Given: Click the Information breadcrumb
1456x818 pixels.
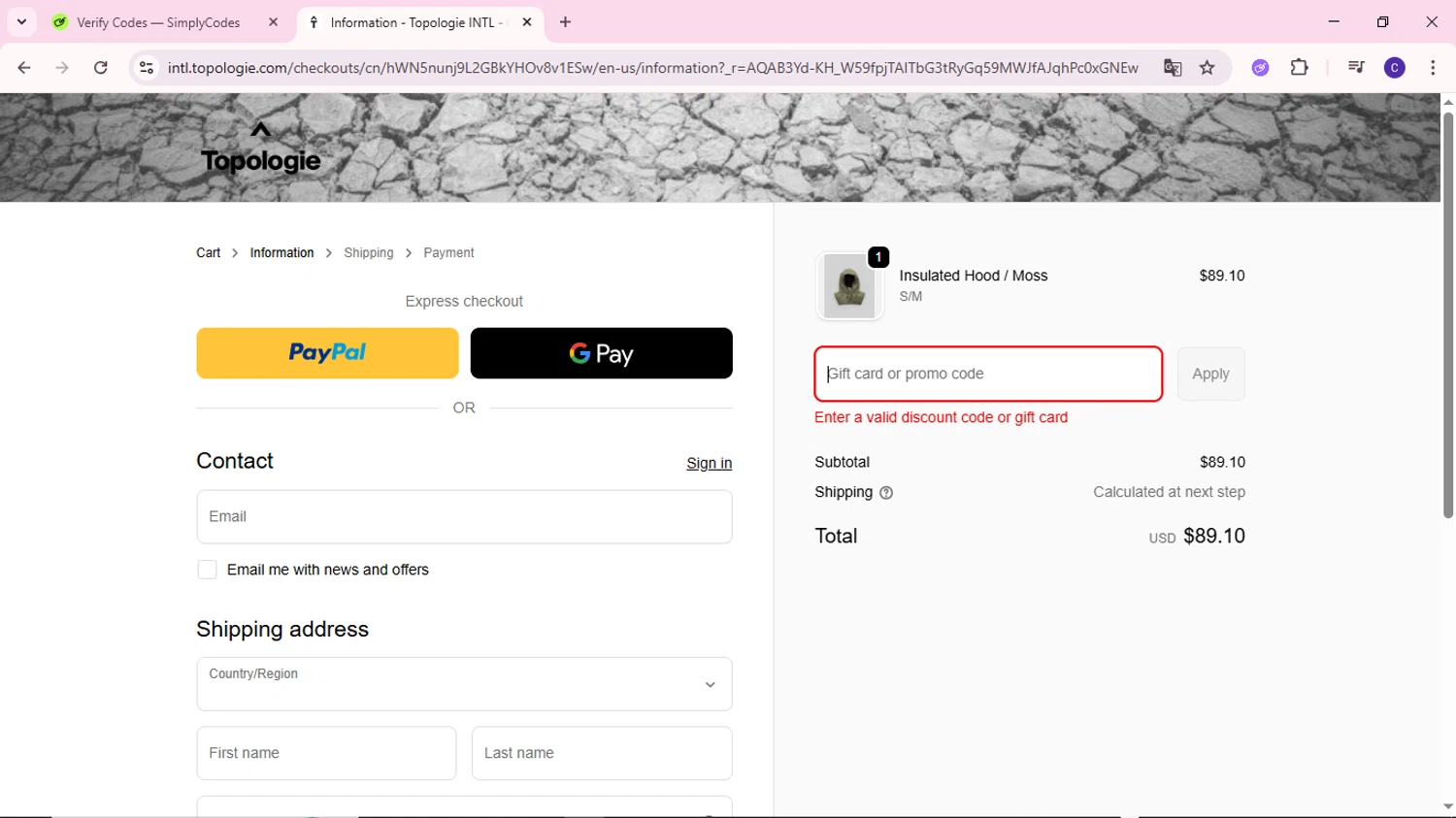Looking at the screenshot, I should click(281, 253).
